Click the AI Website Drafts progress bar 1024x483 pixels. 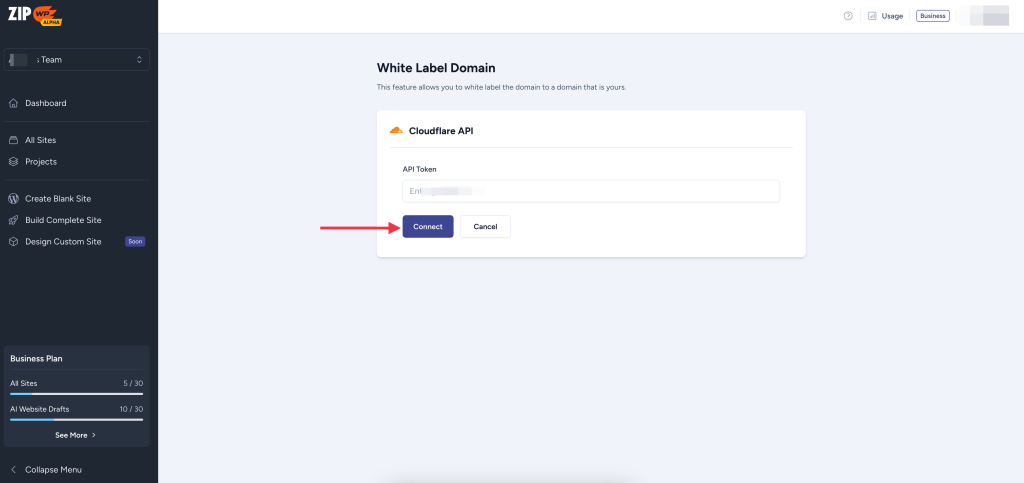(76, 419)
